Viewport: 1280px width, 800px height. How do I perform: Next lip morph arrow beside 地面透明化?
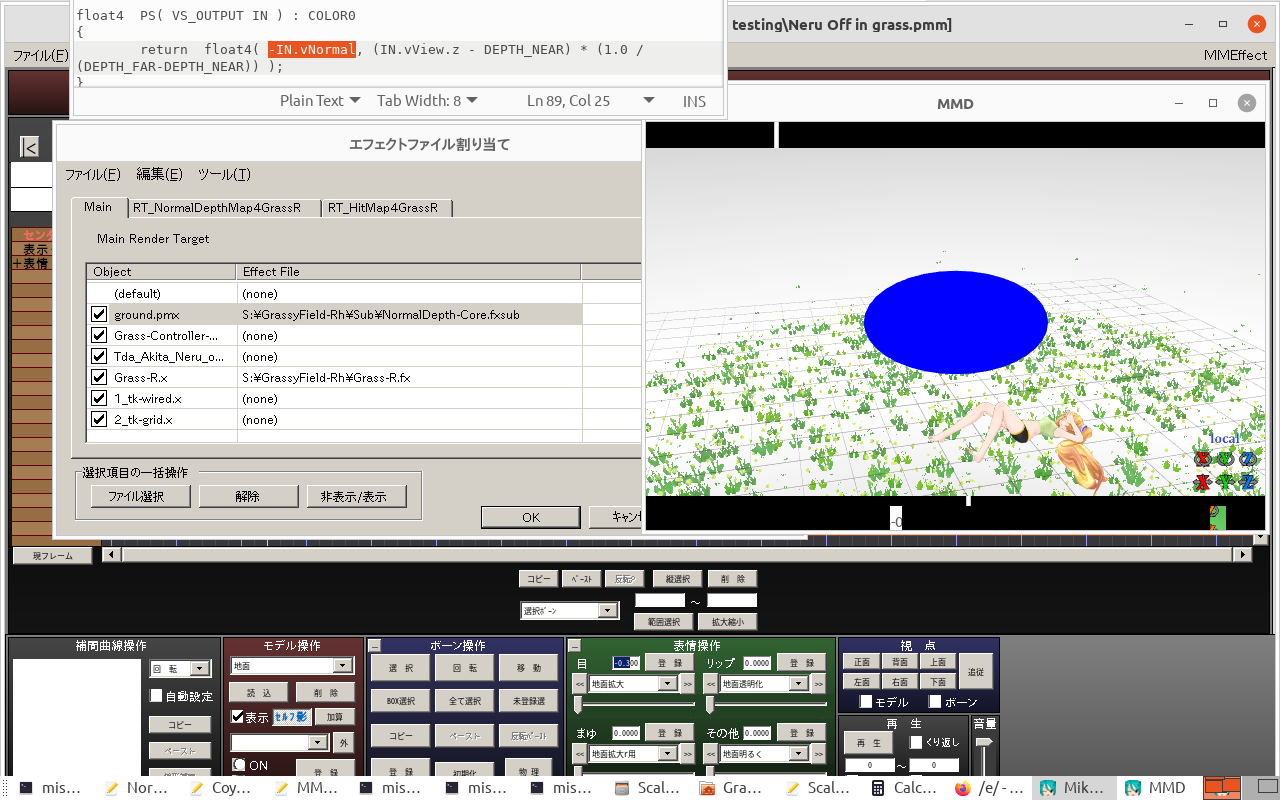[819, 684]
